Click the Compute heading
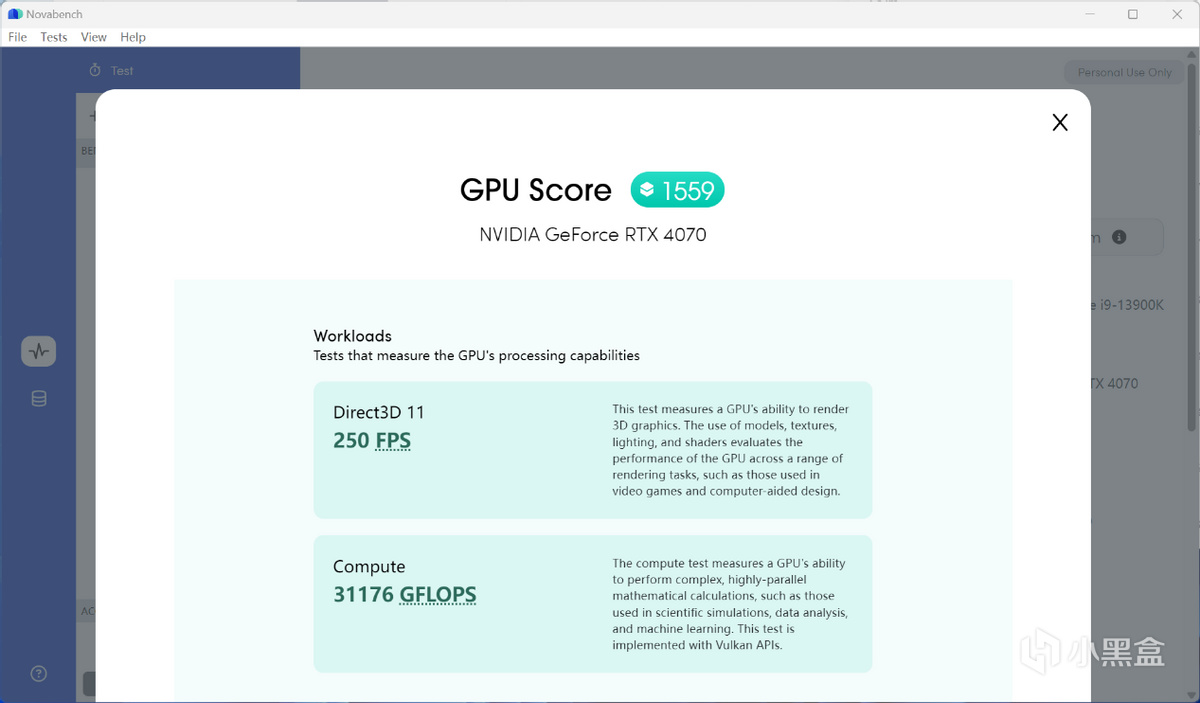 (369, 567)
